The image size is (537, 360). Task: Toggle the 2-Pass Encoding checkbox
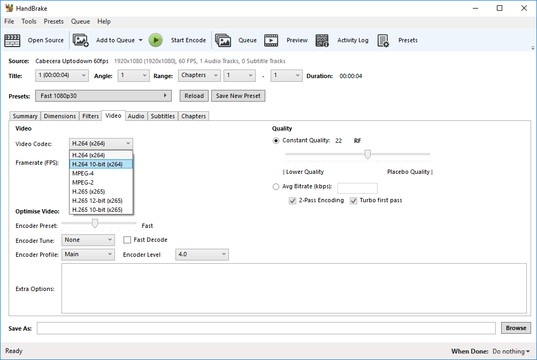pos(292,200)
